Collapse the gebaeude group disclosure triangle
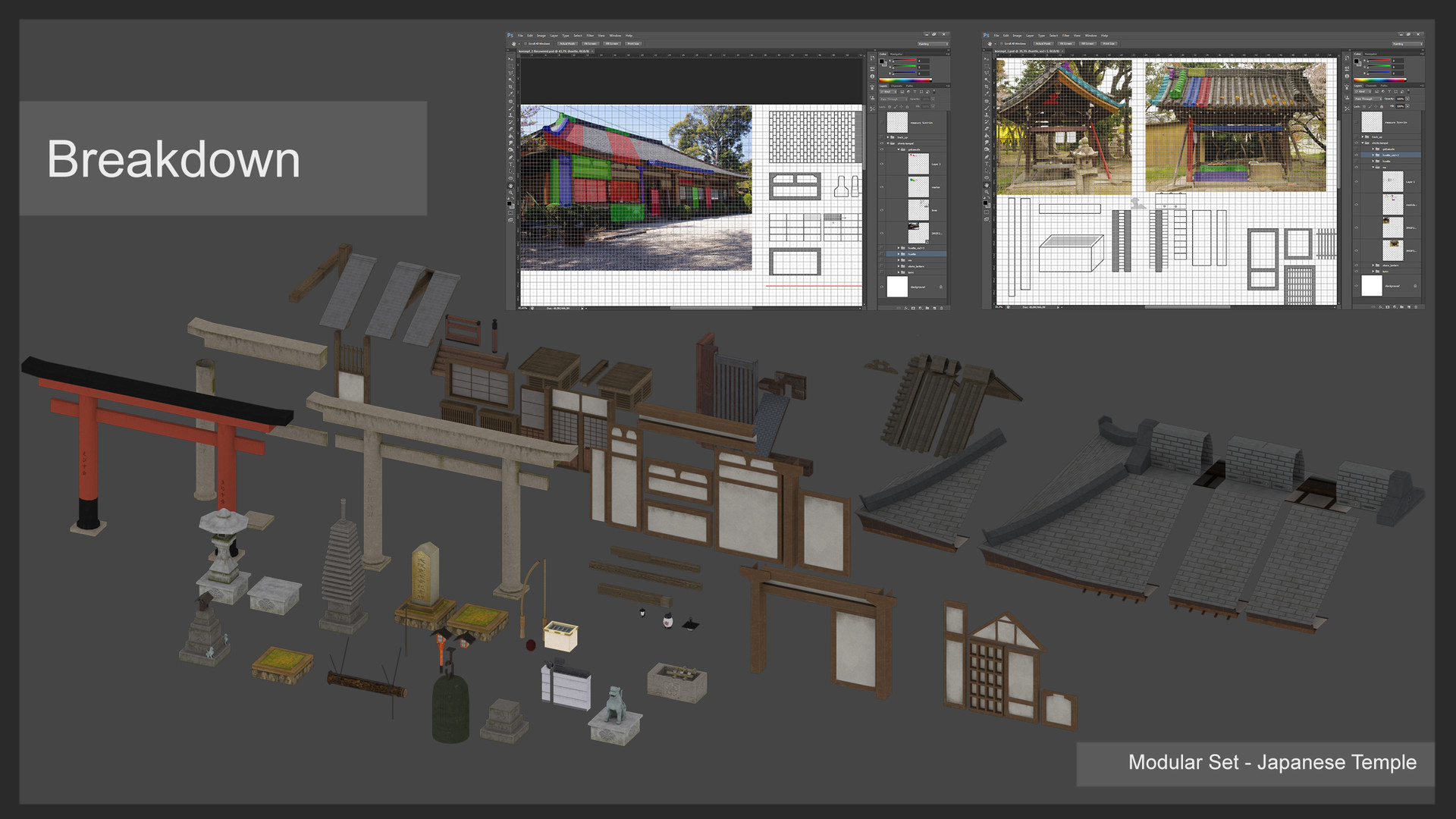Screen dimensions: 1456x819 898,149
